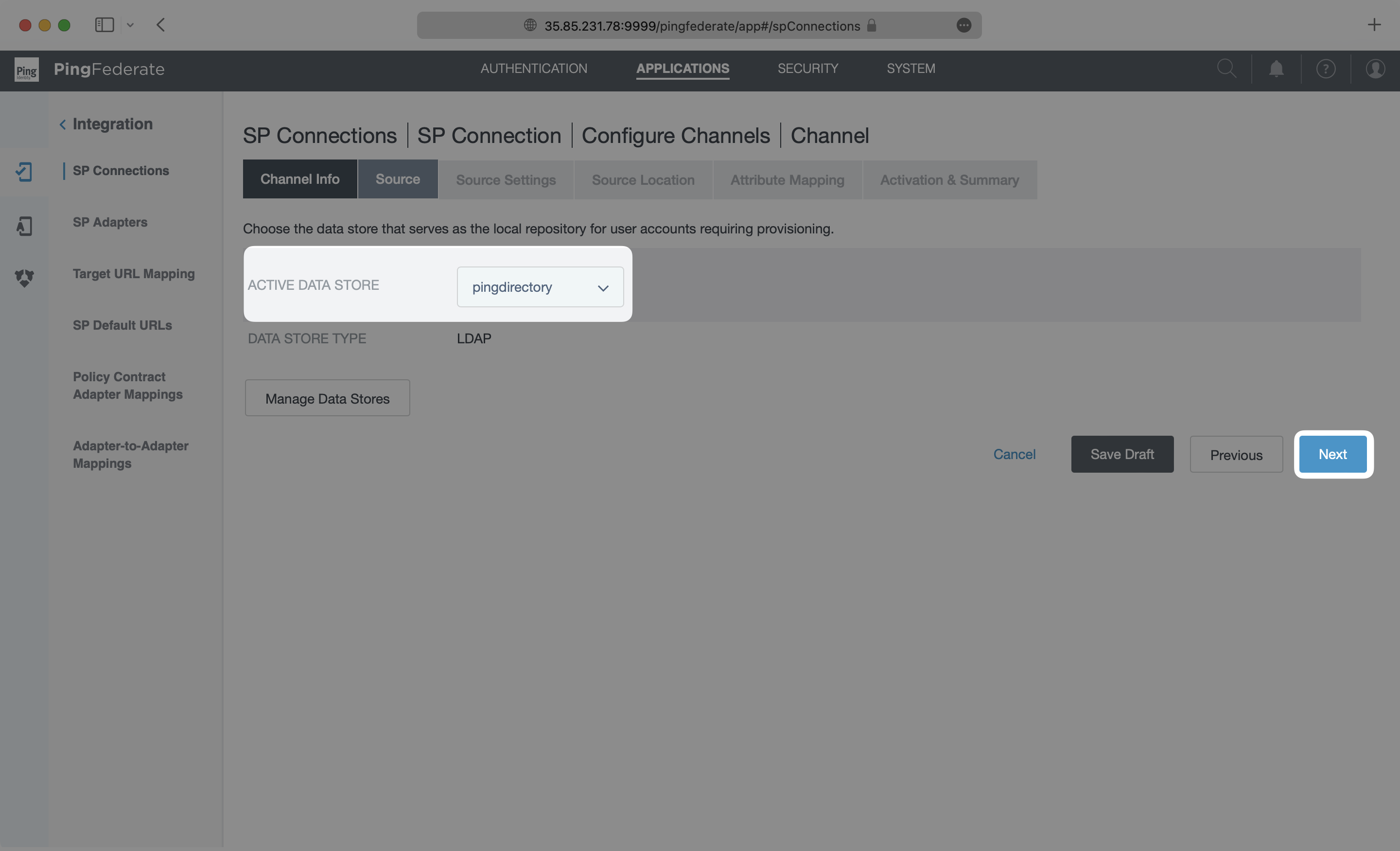Click the PingFederate notifications bell icon
The height and width of the screenshot is (851, 1400).
coord(1276,69)
